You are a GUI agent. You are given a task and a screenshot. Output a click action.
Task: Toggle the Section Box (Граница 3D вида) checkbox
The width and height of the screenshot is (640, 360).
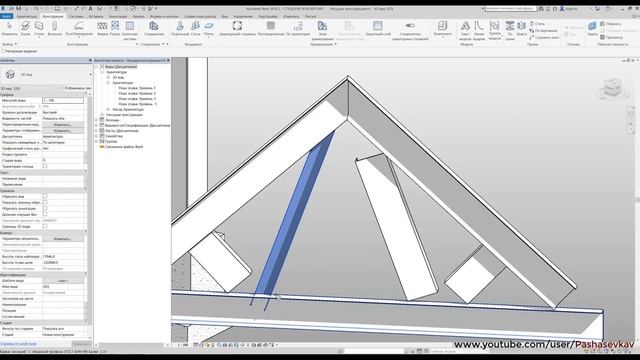[45, 226]
